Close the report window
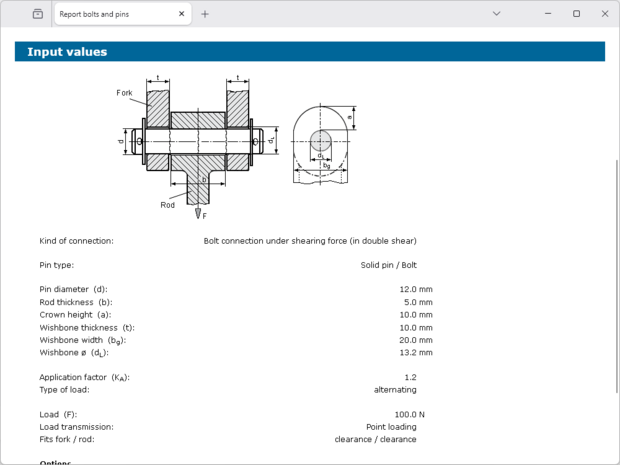This screenshot has width=620, height=465. click(x=603, y=14)
